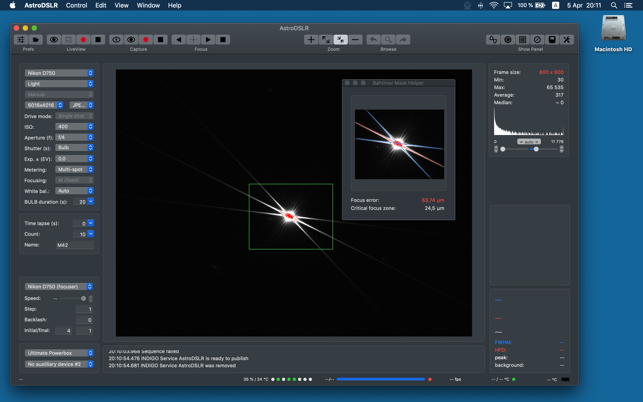Click the Macintosh HD desktop icon
This screenshot has width=643, height=402.
[x=613, y=33]
